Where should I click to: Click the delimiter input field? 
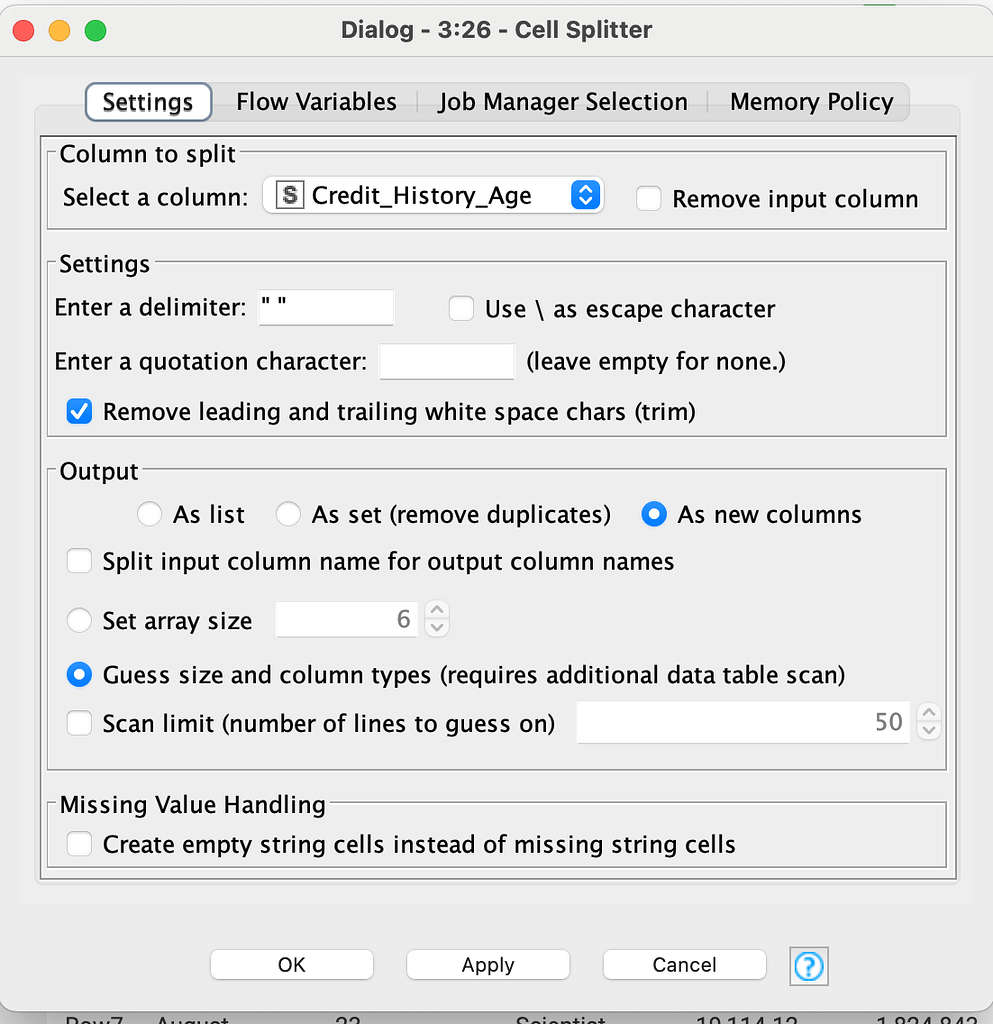326,307
